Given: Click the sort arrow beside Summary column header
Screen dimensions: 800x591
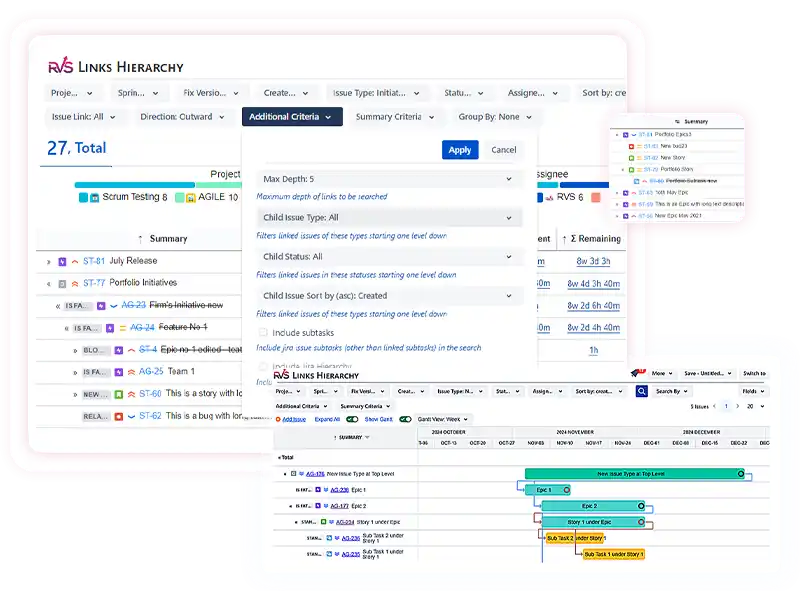Looking at the screenshot, I should 140,239.
